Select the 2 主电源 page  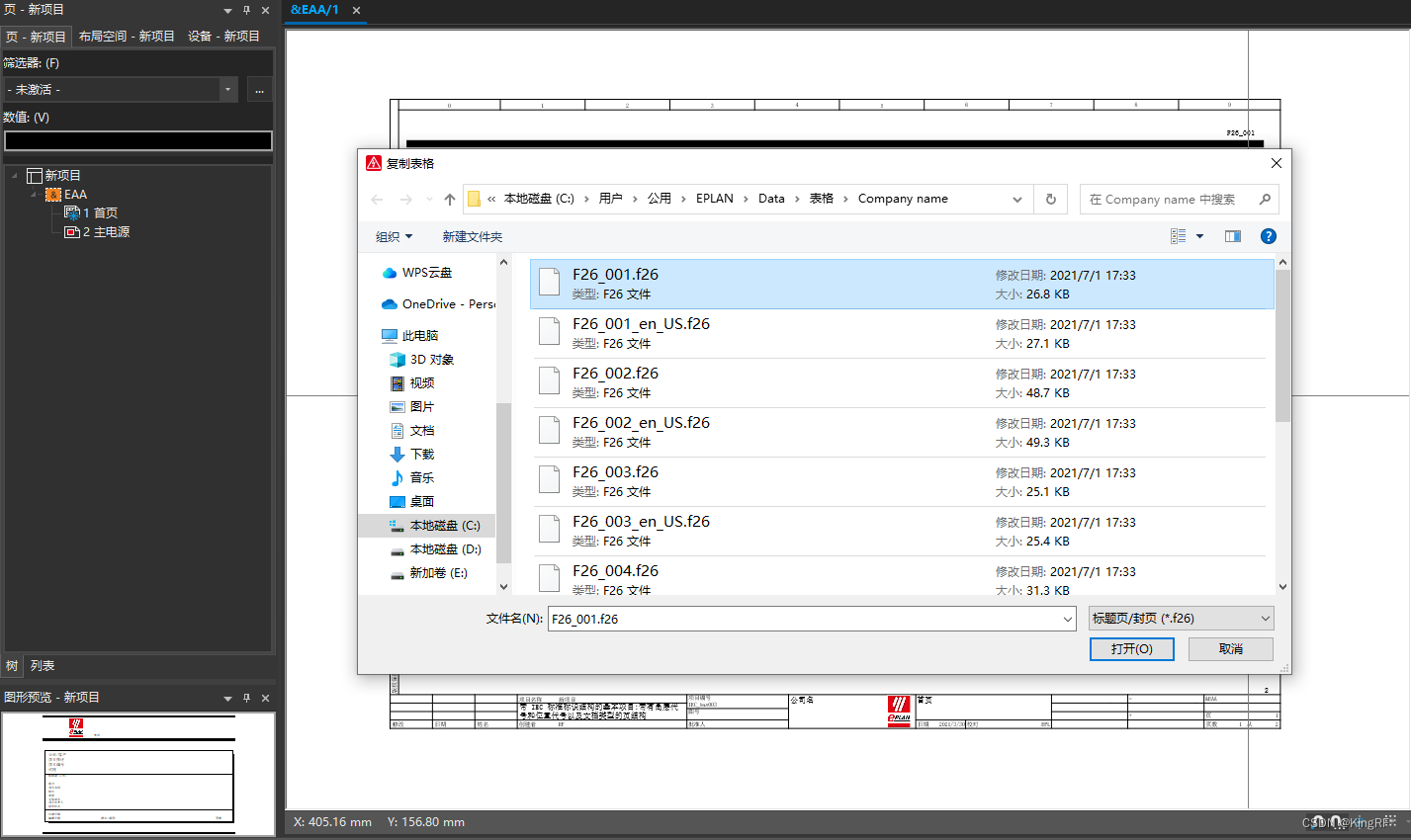point(106,232)
